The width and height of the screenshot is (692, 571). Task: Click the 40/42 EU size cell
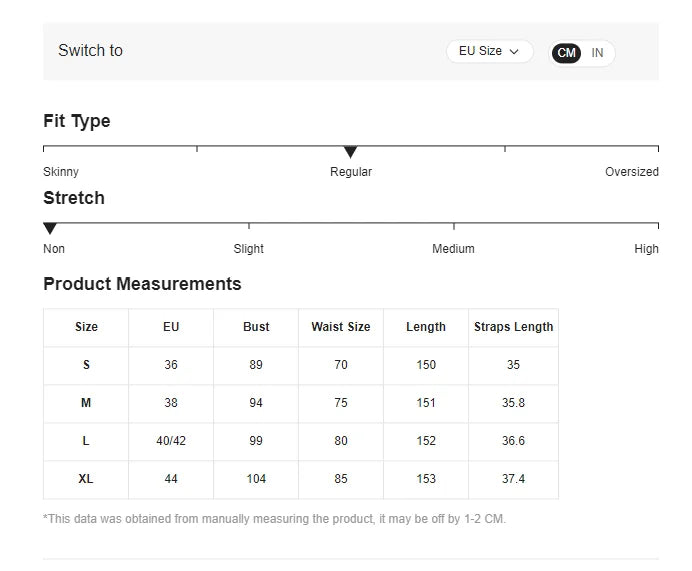(171, 441)
